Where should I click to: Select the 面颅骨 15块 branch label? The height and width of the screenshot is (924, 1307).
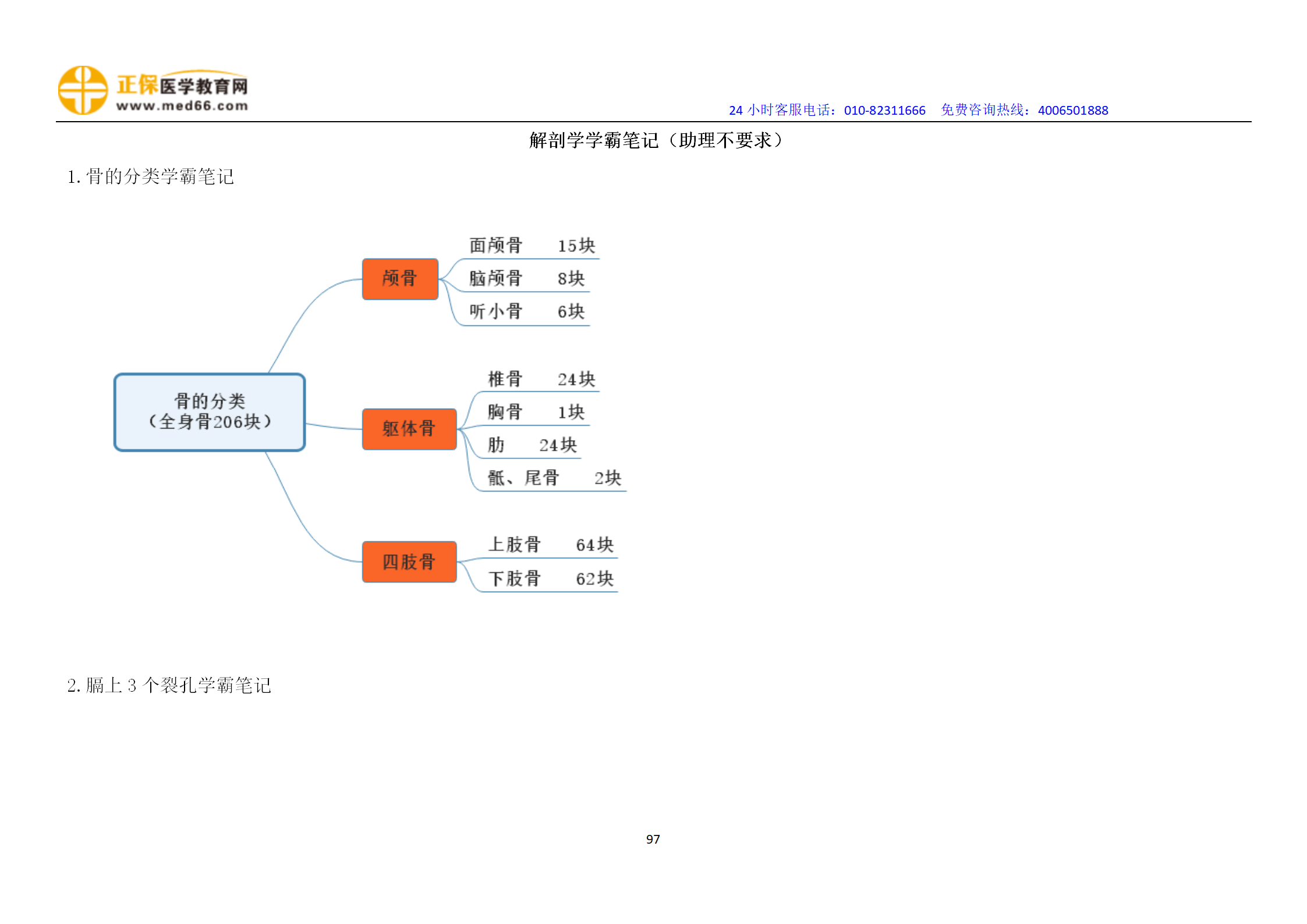click(530, 246)
